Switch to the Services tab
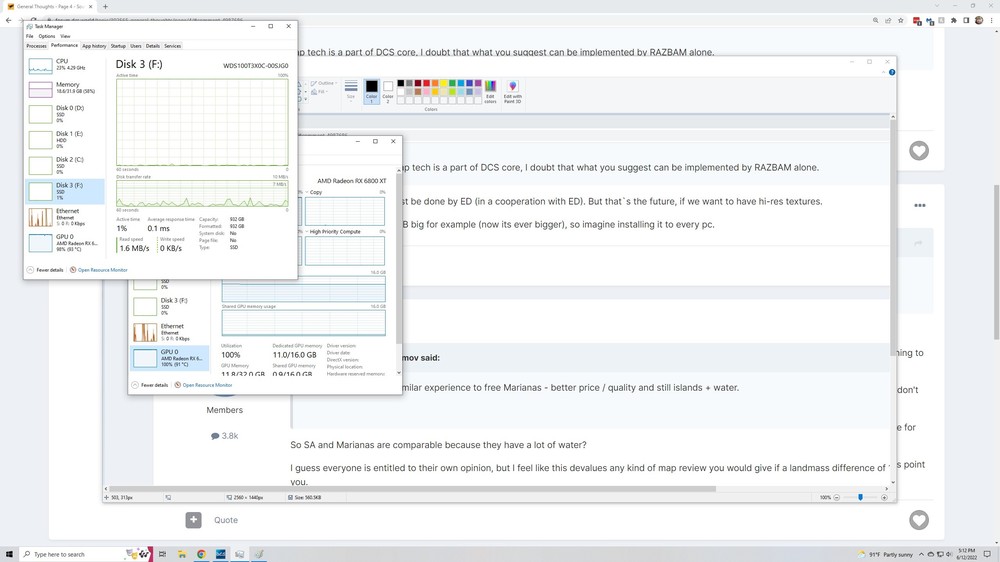The height and width of the screenshot is (562, 1000). click(x=172, y=46)
